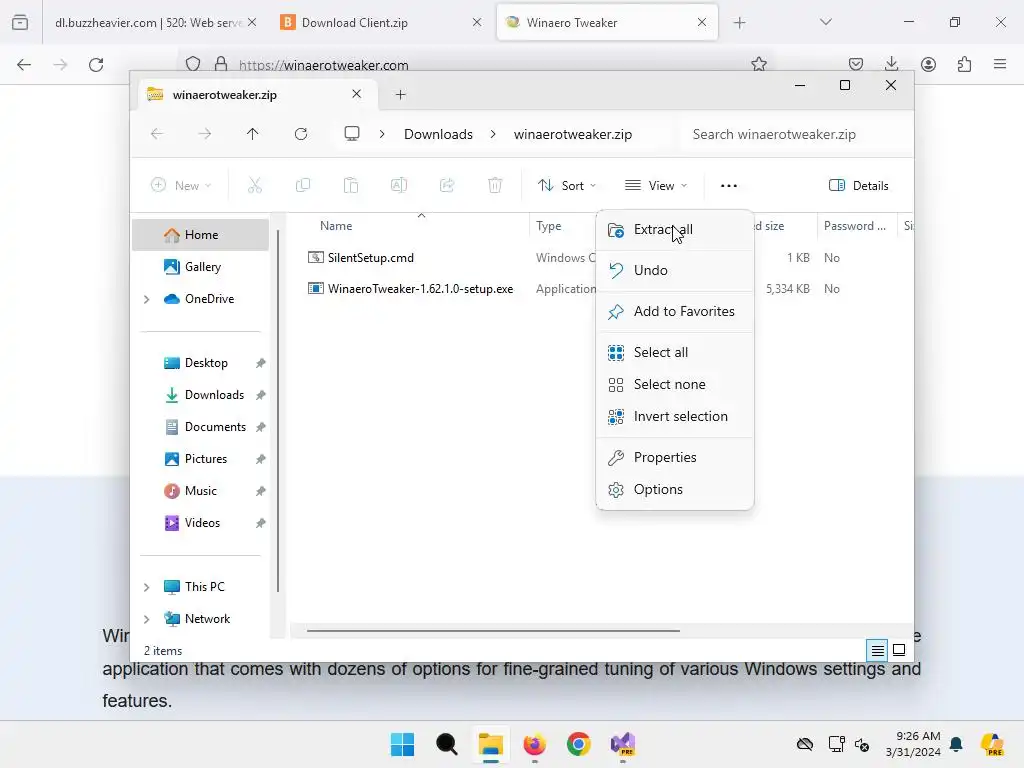Click winaerotweaker.zip breadcrumb segment
1024x768 pixels.
tap(573, 135)
